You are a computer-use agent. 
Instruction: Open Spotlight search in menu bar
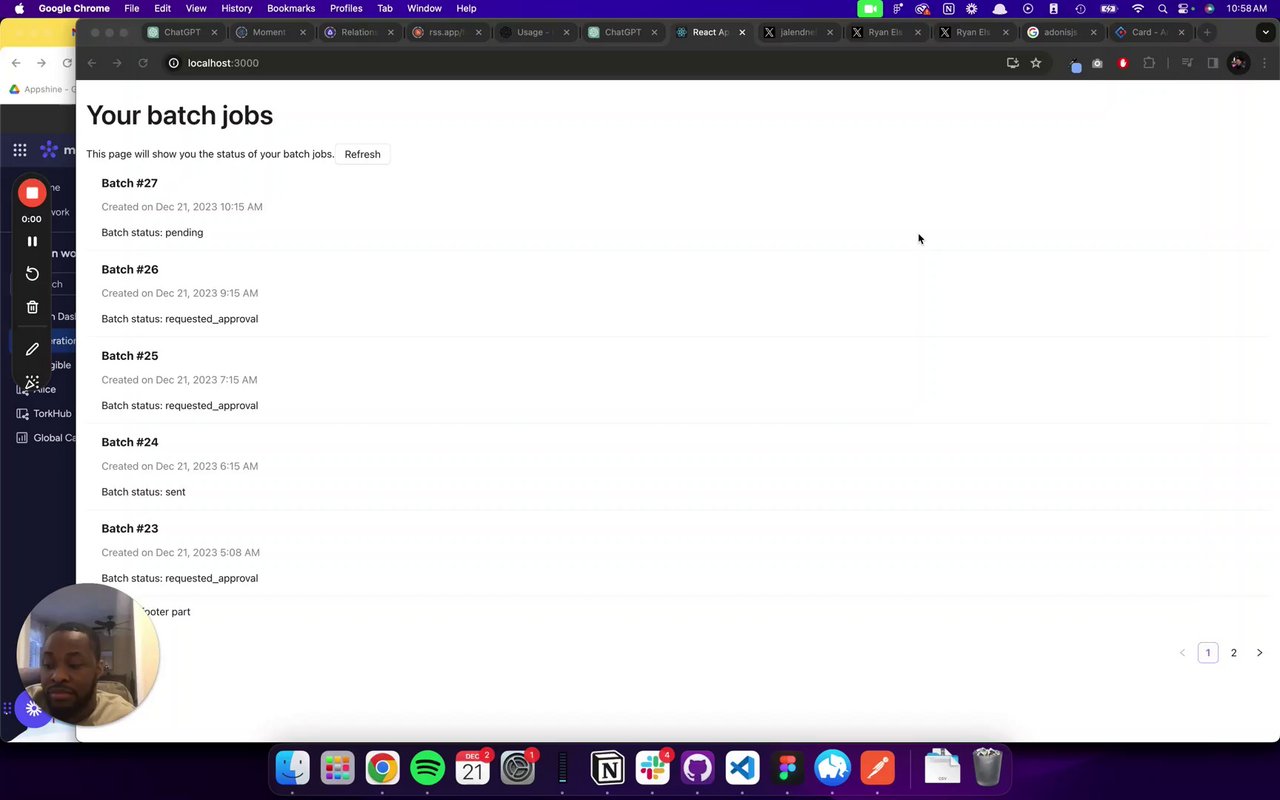tap(1162, 8)
